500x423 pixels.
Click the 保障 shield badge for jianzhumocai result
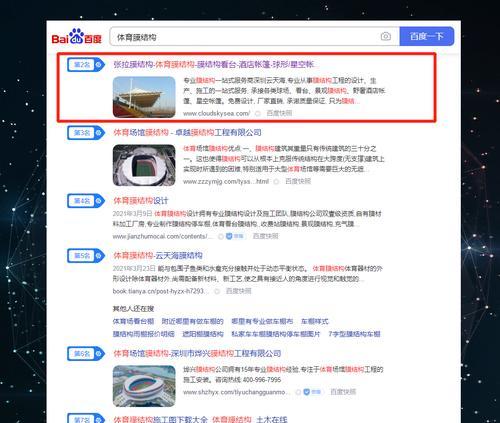pos(235,236)
